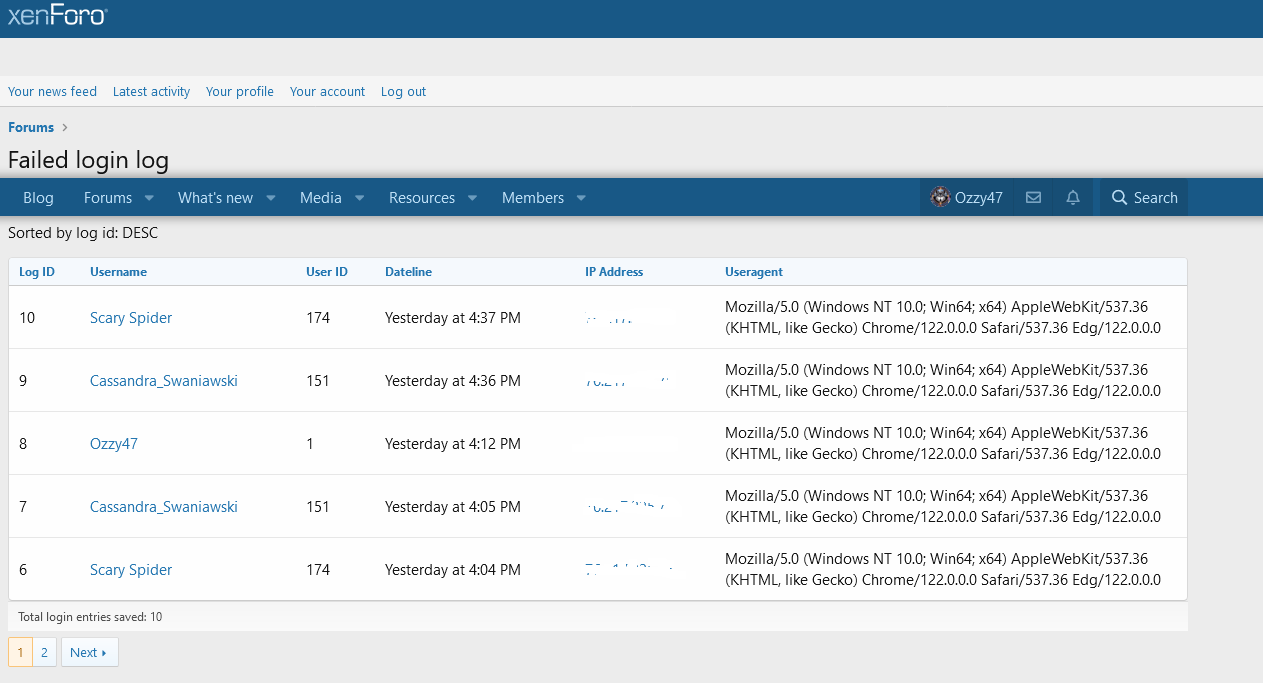Open Scary Spider profile in log 10
Viewport: 1263px width, 683px height.
pyautogui.click(x=131, y=318)
